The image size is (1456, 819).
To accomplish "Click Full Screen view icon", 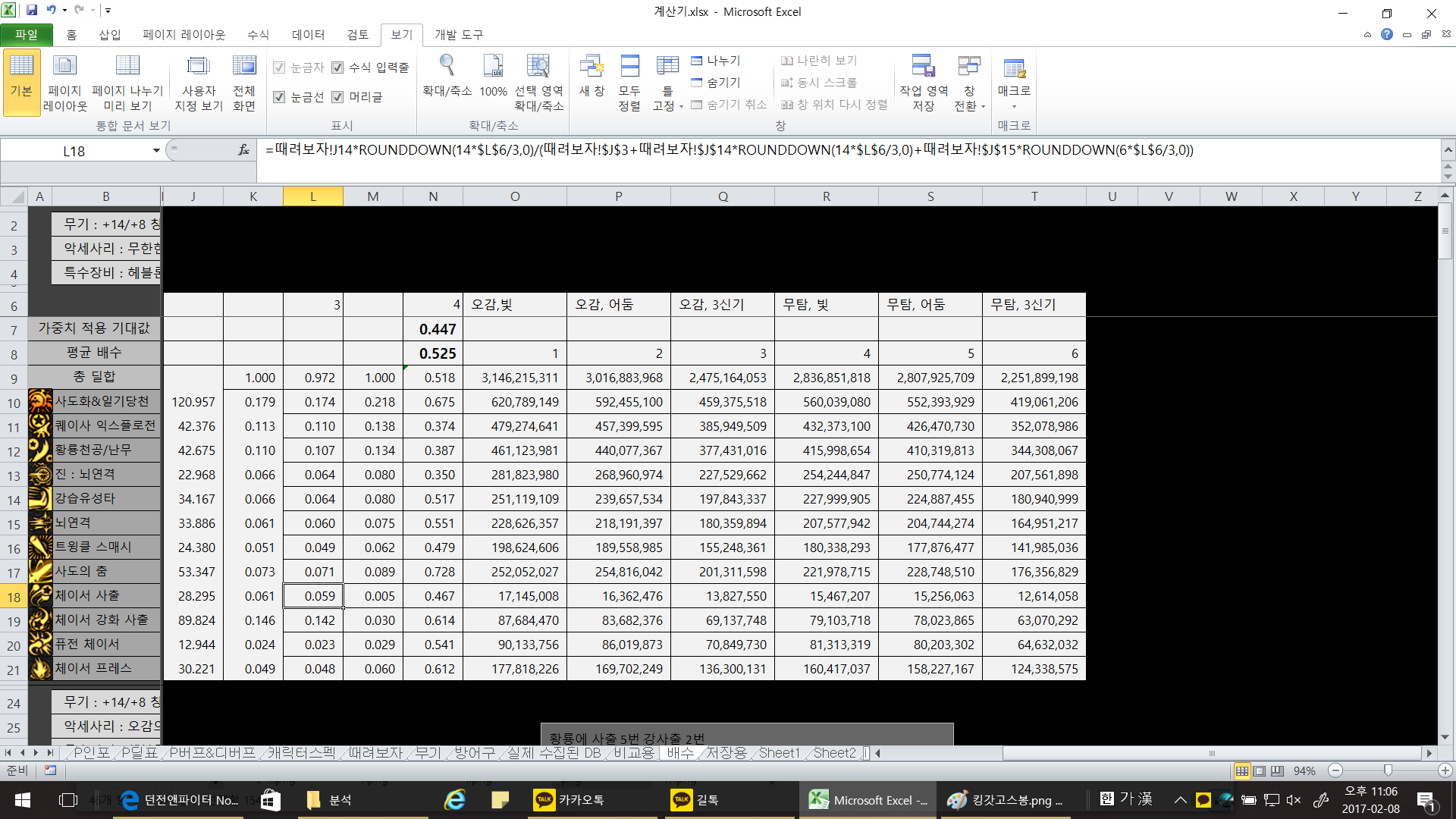I will pyautogui.click(x=244, y=67).
